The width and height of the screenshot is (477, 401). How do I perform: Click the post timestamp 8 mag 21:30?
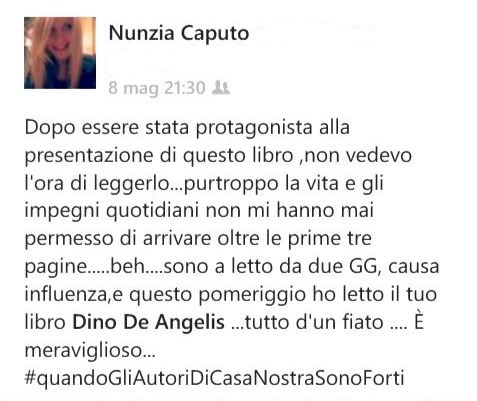pyautogui.click(x=157, y=88)
